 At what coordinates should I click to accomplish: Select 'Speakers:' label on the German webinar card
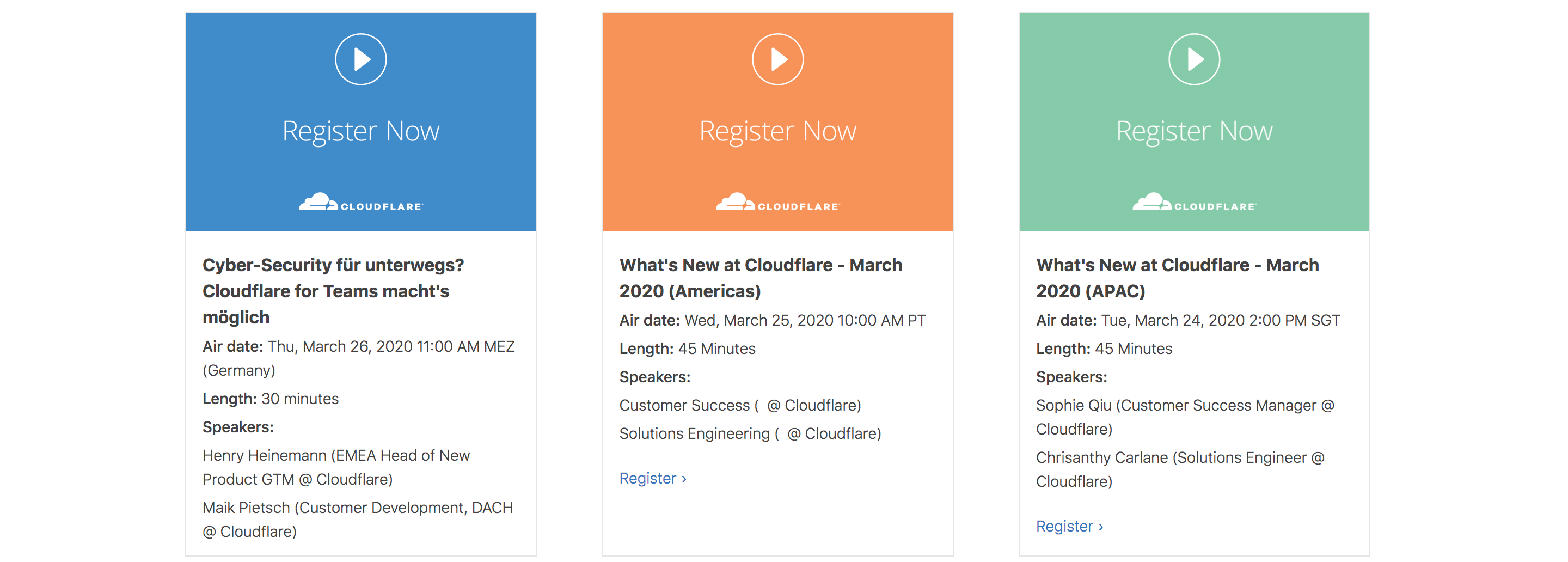(x=238, y=427)
